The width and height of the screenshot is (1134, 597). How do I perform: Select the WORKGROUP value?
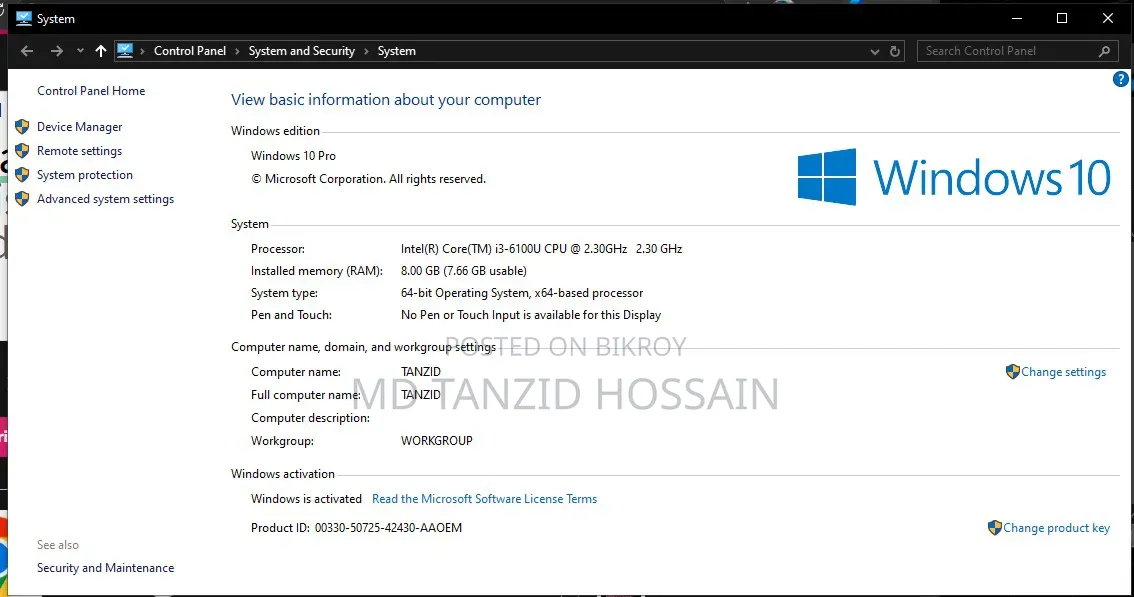pos(437,441)
